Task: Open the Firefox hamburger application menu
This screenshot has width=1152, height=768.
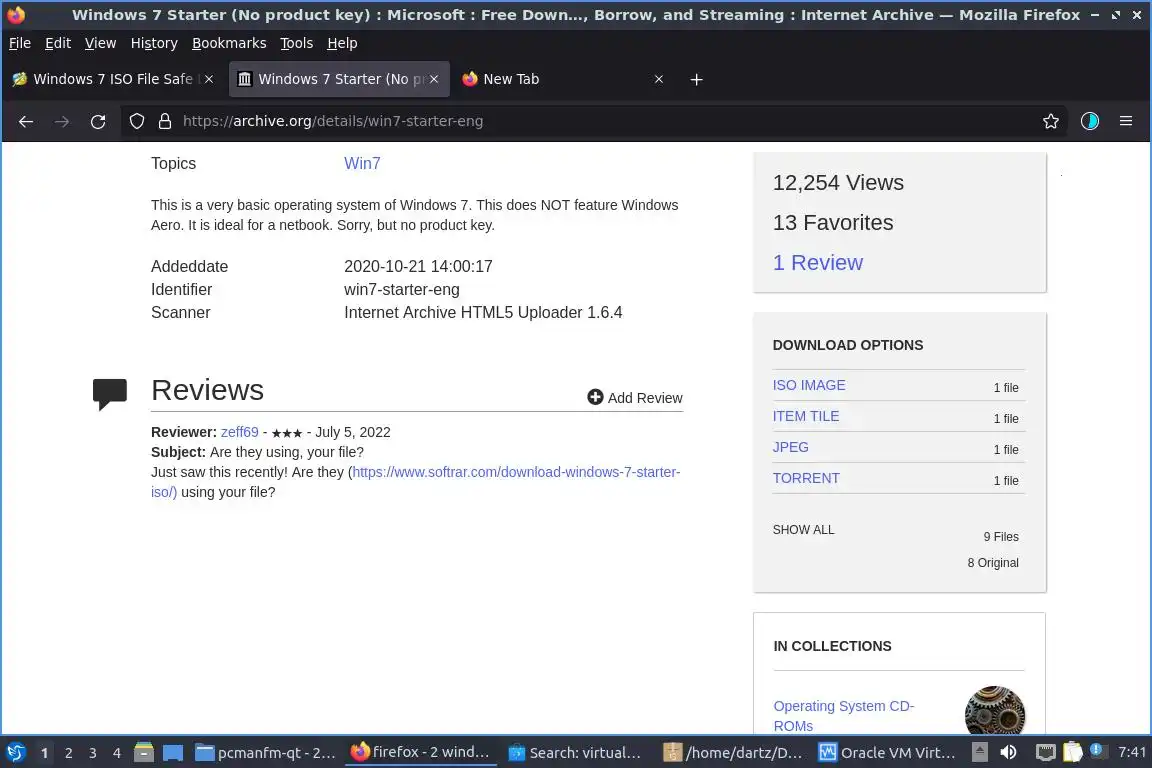Action: coord(1126,121)
